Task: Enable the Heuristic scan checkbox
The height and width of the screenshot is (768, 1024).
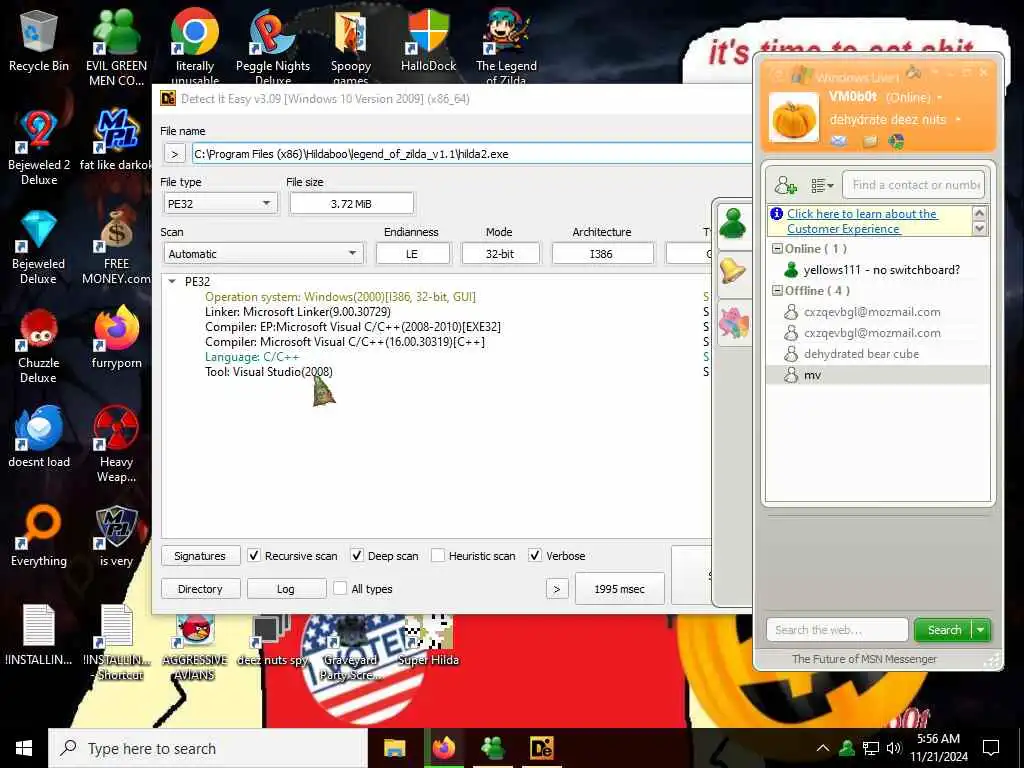Action: point(438,556)
